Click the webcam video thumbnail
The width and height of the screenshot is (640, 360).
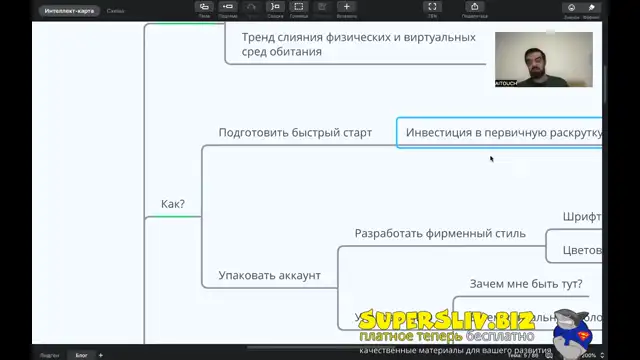[x=544, y=60]
